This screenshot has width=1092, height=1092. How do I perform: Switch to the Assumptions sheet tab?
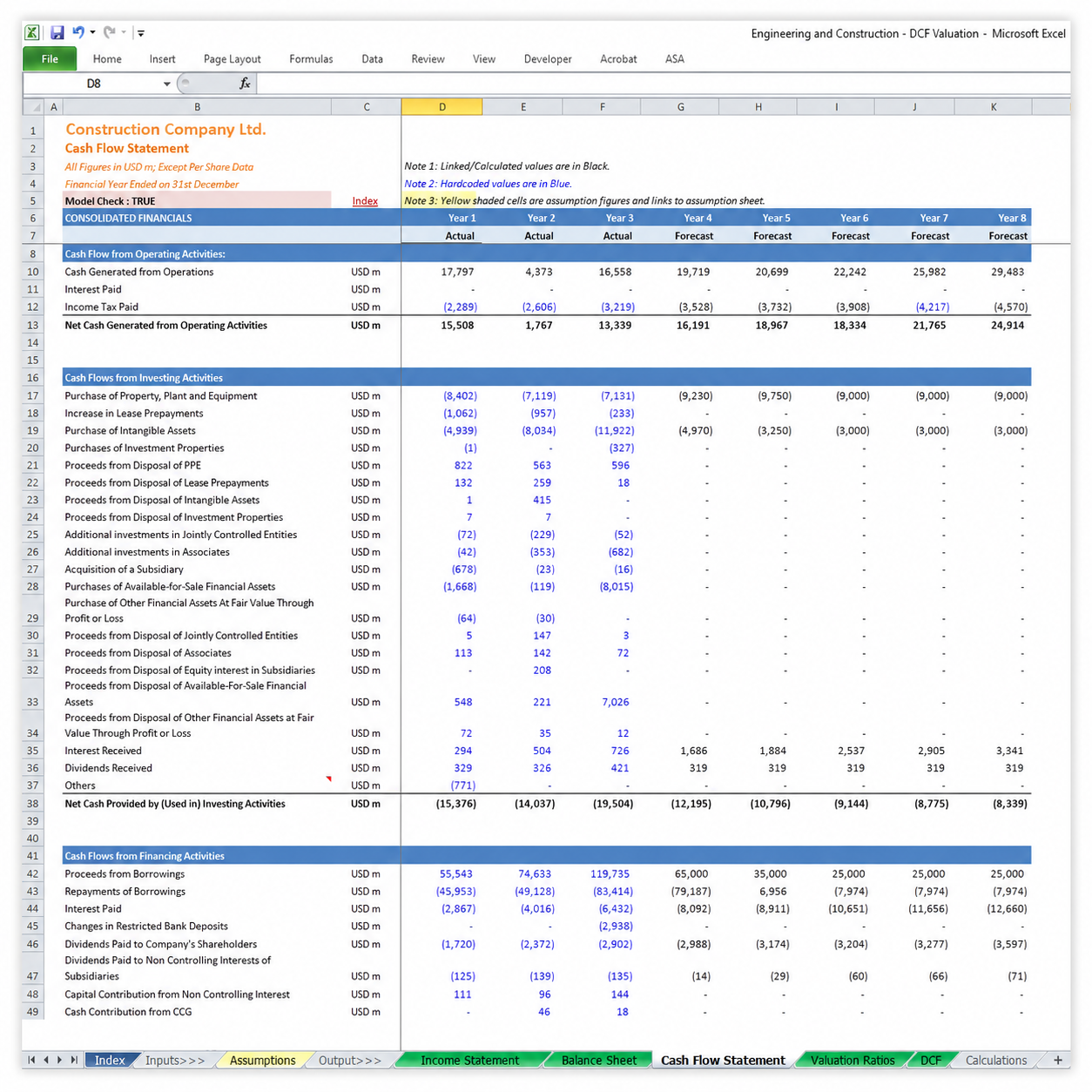coord(262,1060)
